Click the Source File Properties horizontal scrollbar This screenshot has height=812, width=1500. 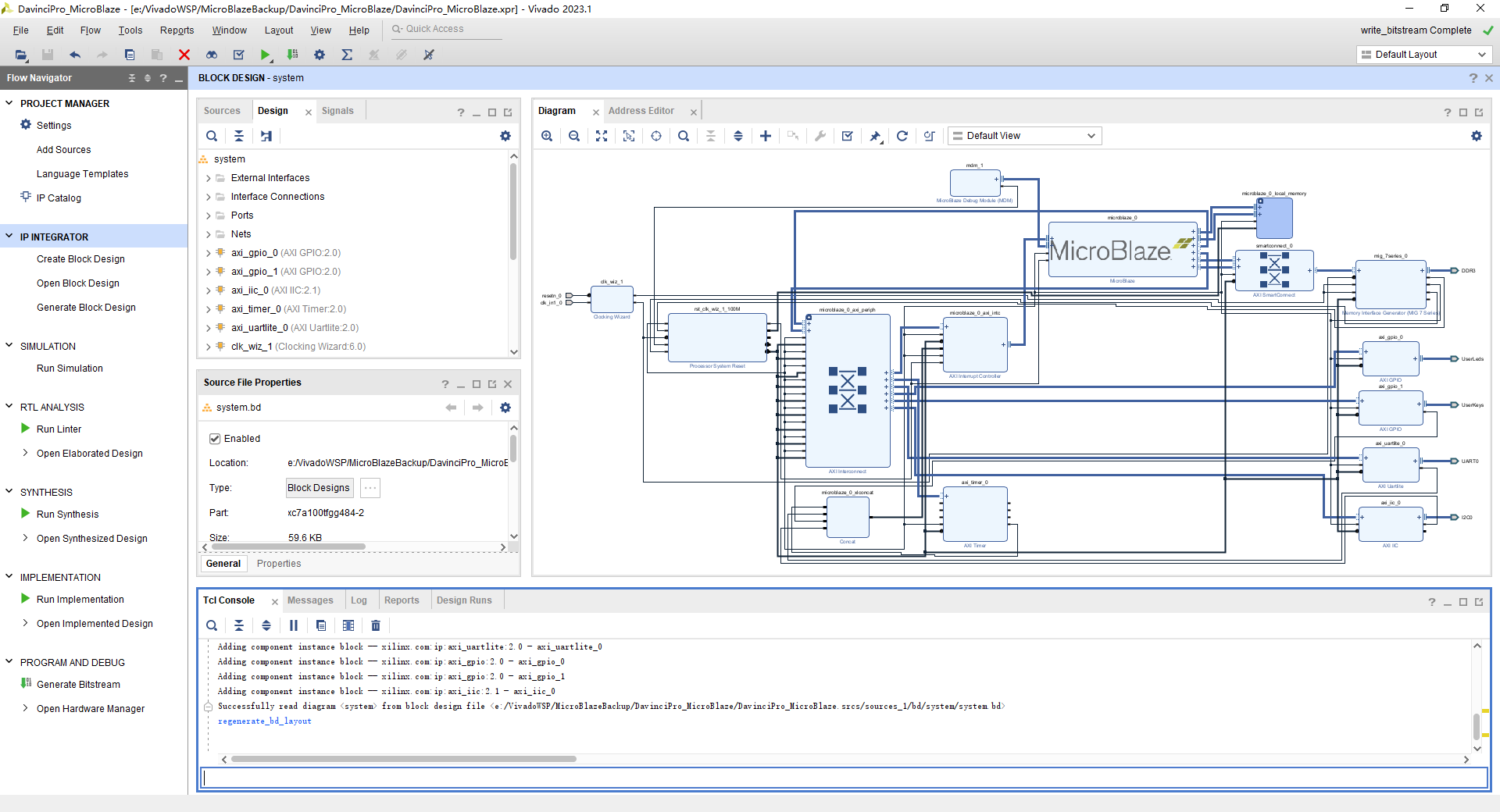tap(287, 547)
